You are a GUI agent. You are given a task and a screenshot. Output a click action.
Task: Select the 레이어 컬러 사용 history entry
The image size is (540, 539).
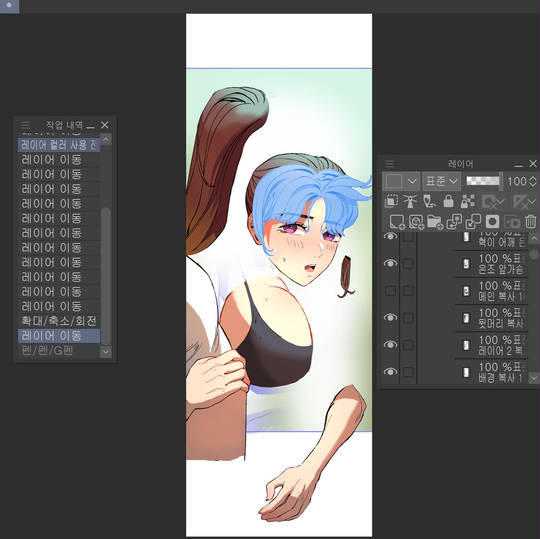pyautogui.click(x=59, y=145)
